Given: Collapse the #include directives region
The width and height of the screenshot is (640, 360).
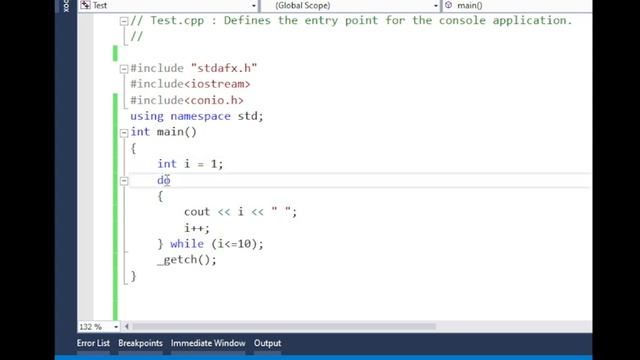Looking at the screenshot, I should click(x=124, y=69).
